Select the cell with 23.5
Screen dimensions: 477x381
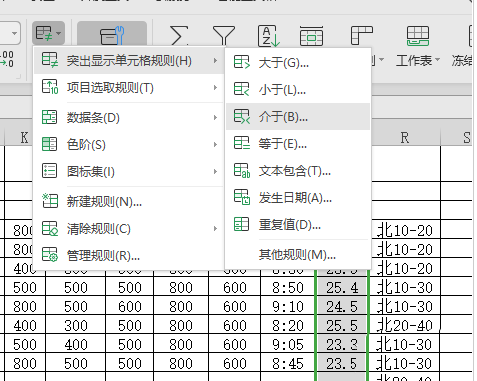click(x=342, y=363)
